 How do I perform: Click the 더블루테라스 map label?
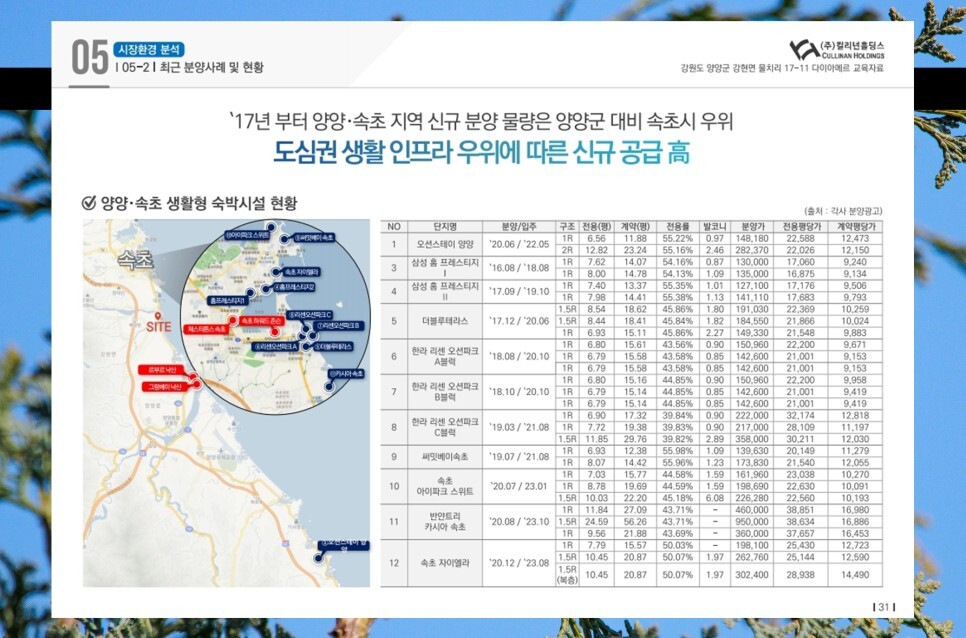(x=333, y=347)
